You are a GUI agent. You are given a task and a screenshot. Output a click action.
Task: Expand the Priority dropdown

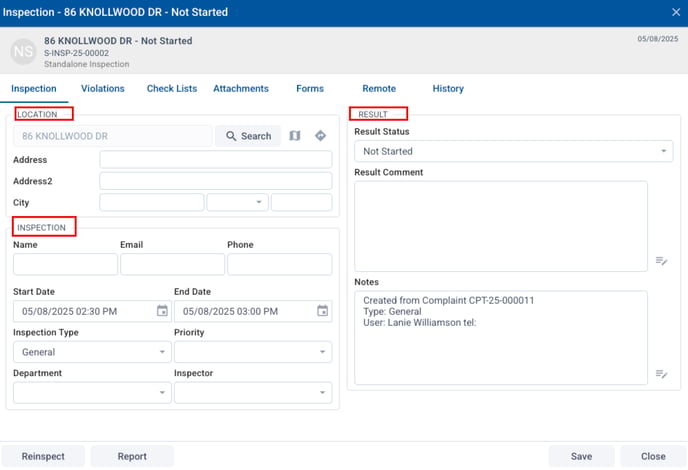pyautogui.click(x=252, y=352)
